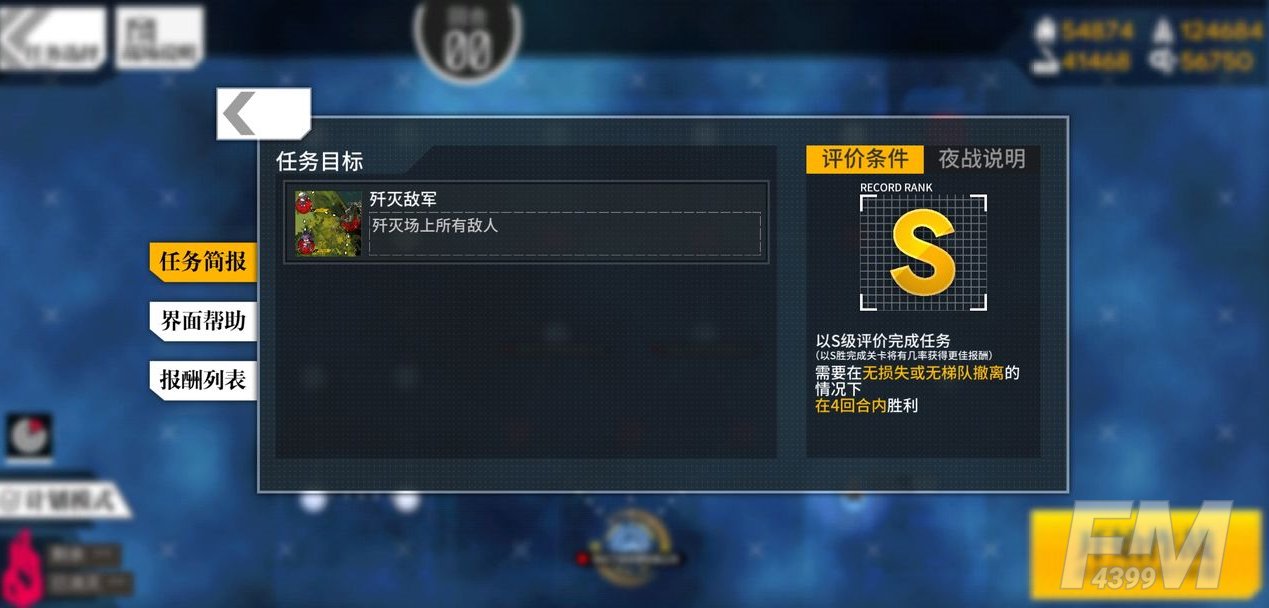This screenshot has height=608, width=1269.
Task: Toggle the 计划模式 planning mode button
Action: 62,500
